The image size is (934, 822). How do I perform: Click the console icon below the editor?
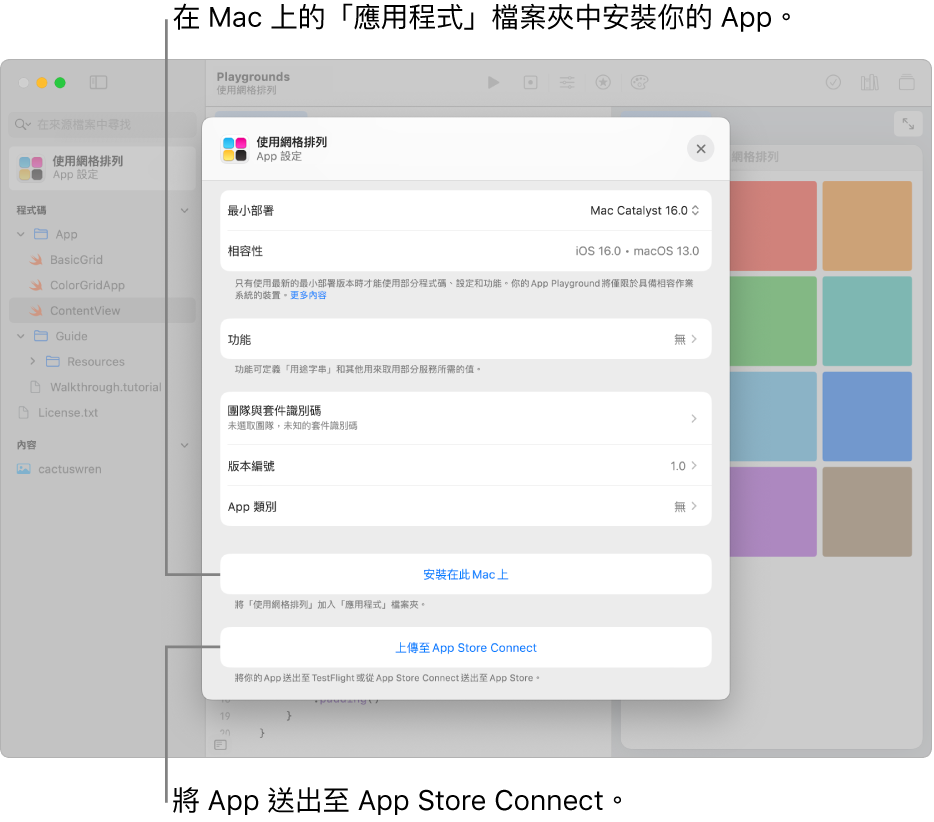click(x=220, y=745)
